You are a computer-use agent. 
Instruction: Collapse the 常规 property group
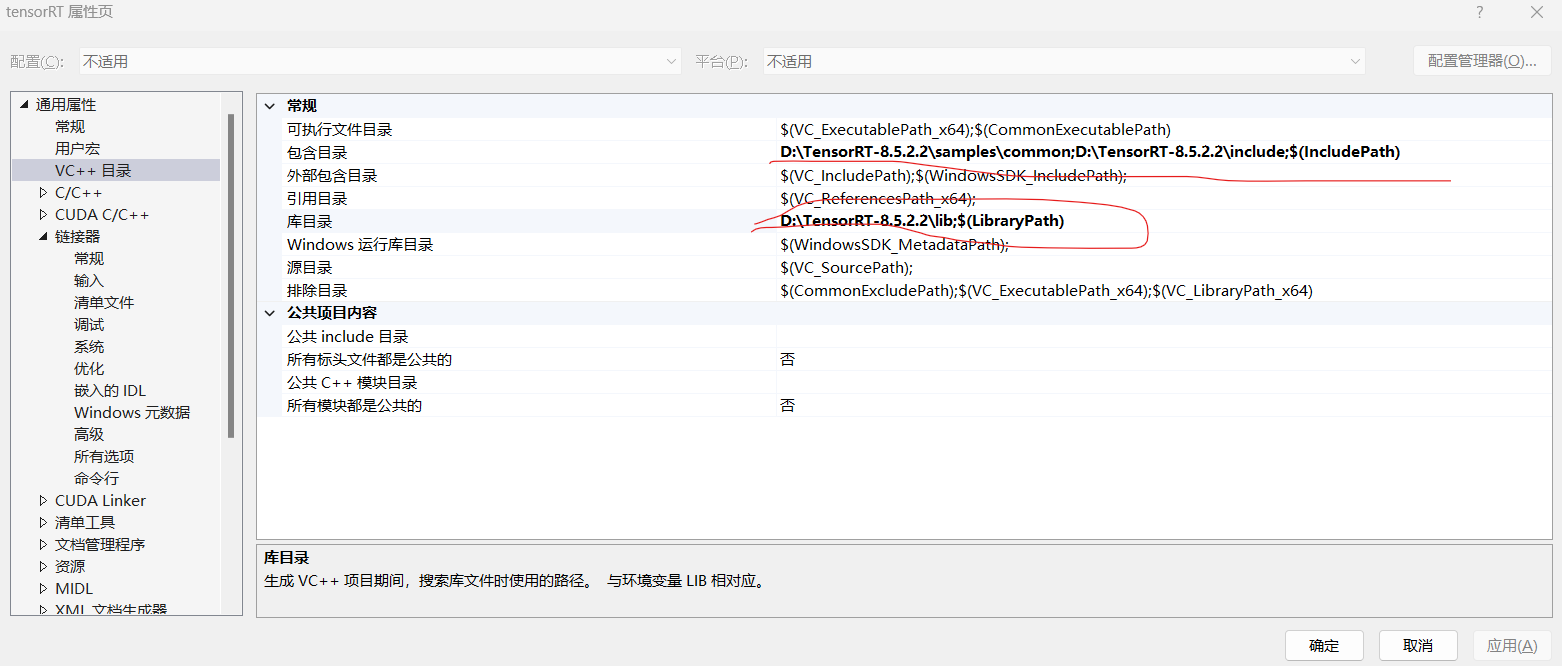tap(270, 106)
